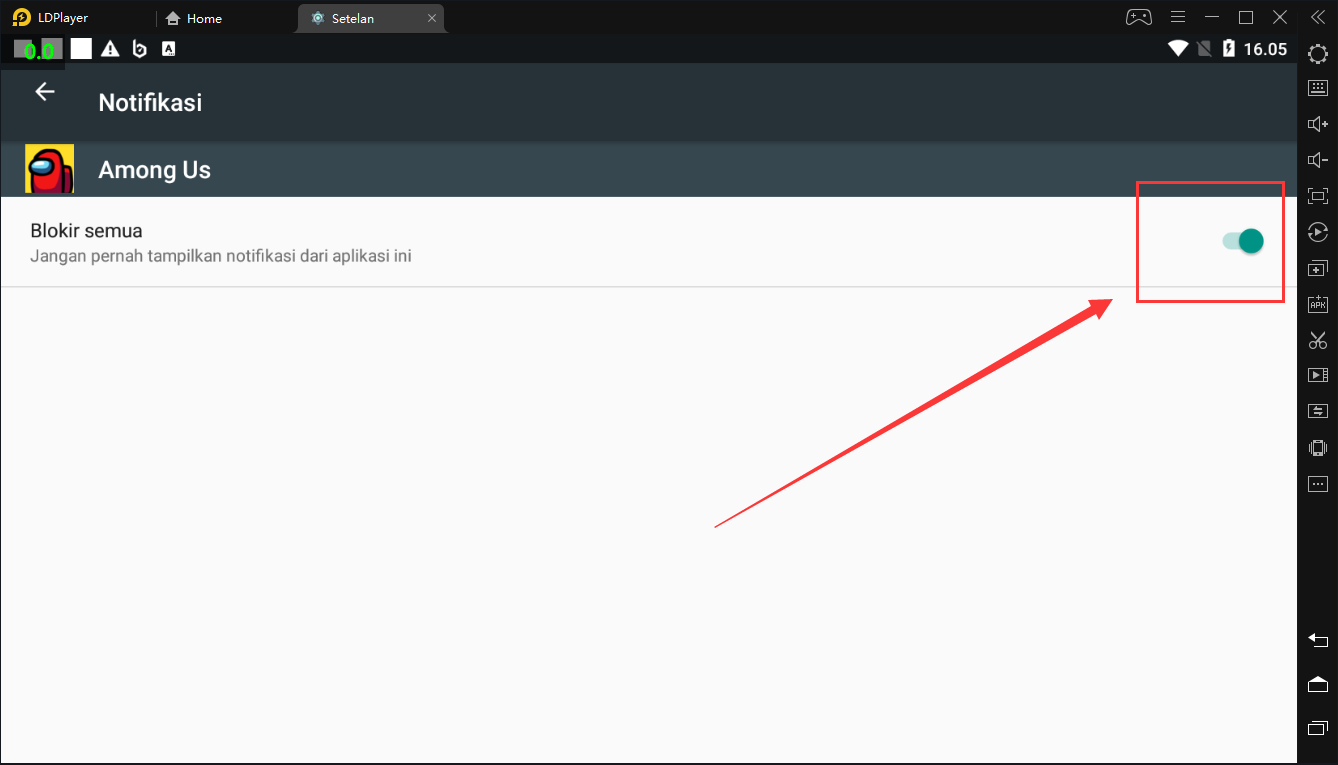Open the keyboard mapping tool
This screenshot has width=1338, height=765.
1318,88
